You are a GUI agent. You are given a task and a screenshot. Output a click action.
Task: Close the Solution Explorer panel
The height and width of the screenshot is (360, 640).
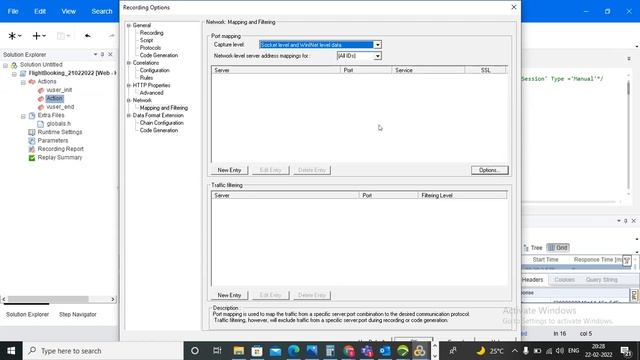click(x=110, y=54)
